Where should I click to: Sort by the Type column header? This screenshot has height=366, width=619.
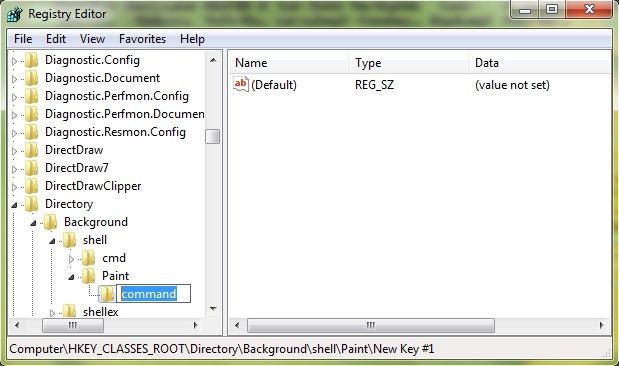tap(409, 63)
